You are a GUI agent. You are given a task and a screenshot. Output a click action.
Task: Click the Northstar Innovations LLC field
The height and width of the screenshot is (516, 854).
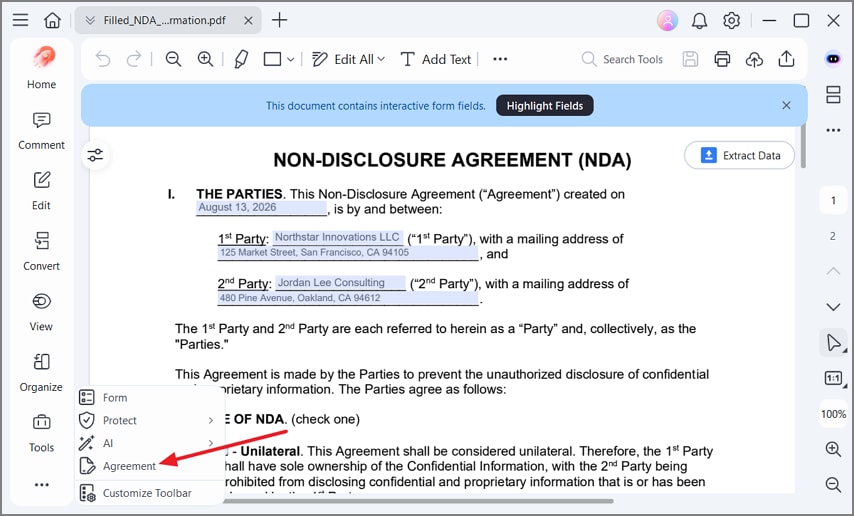click(338, 238)
